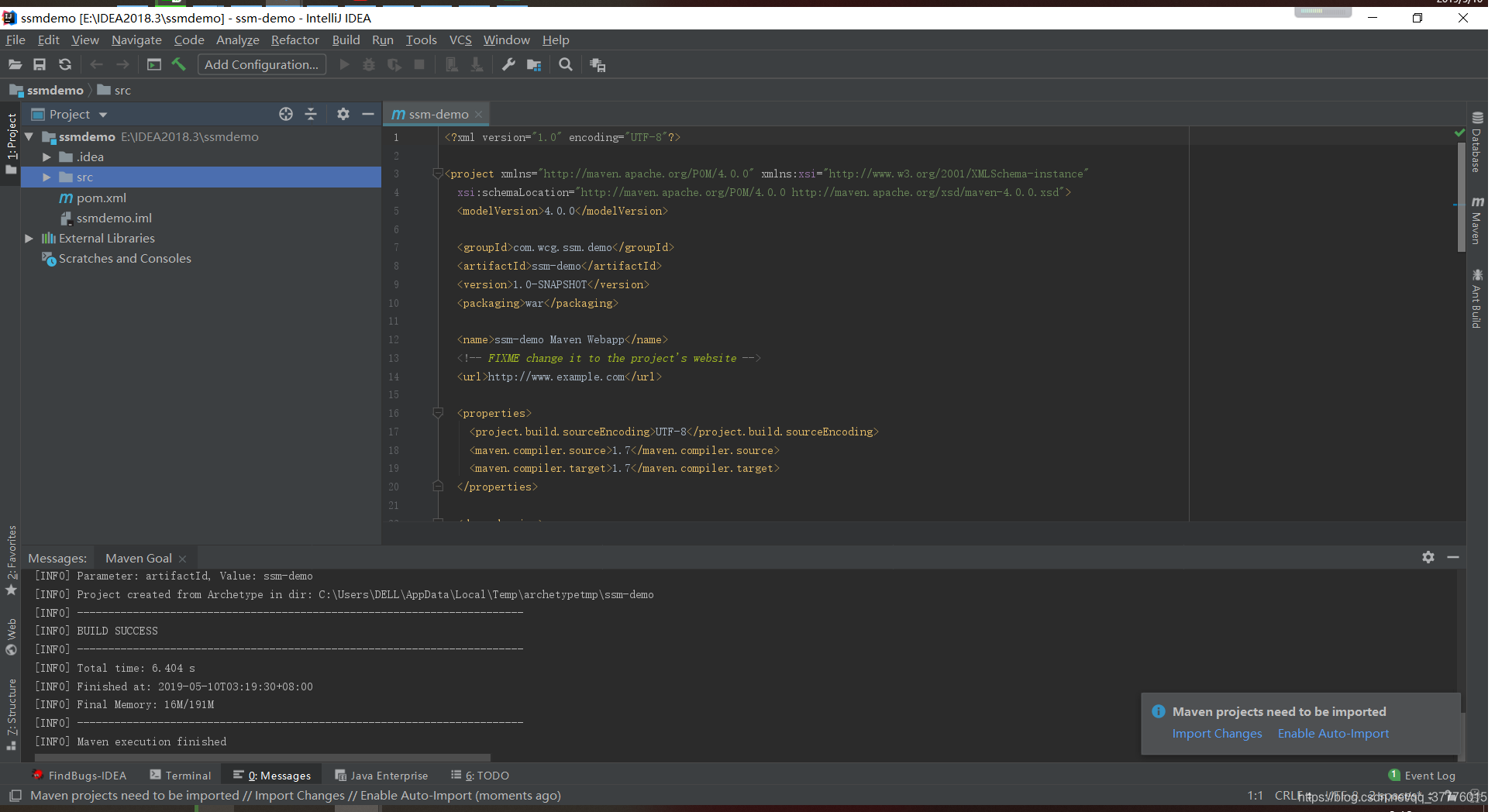Click the Enable Auto-Import link
Viewport: 1495px width, 812px height.
(x=1333, y=734)
